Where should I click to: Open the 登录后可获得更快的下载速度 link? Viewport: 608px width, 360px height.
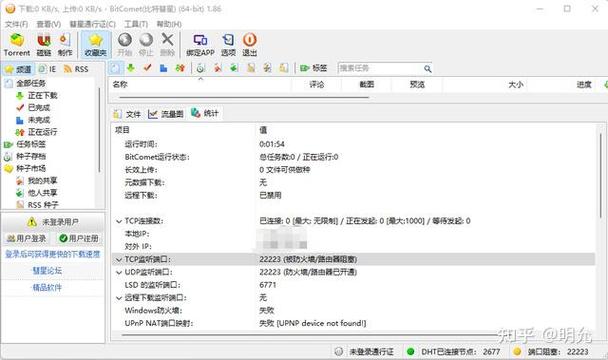(53, 254)
